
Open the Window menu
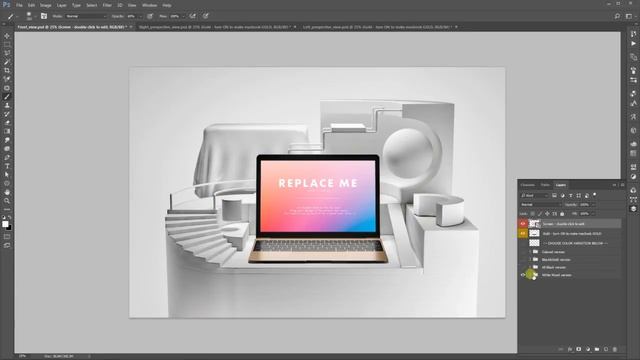click(x=149, y=5)
